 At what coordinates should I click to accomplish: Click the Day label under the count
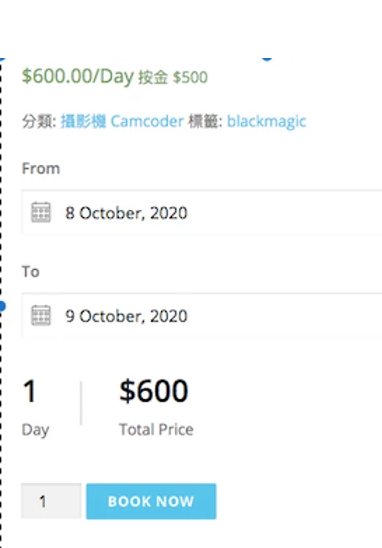[35, 430]
